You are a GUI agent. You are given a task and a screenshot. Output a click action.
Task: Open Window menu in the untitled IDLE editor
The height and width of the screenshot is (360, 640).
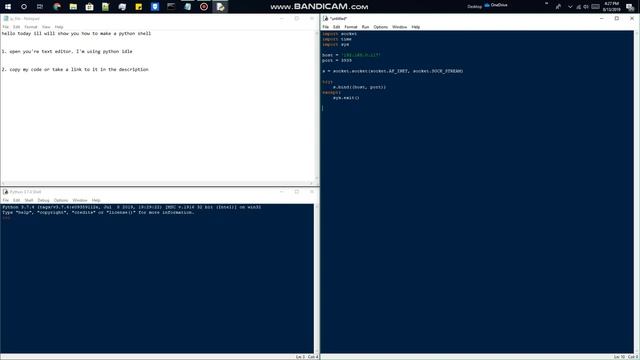[x=399, y=27]
